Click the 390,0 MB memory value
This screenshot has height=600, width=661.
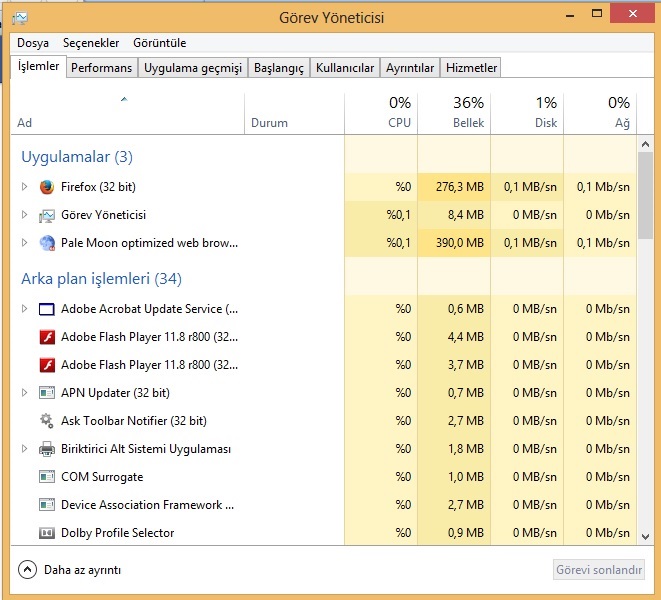459,243
